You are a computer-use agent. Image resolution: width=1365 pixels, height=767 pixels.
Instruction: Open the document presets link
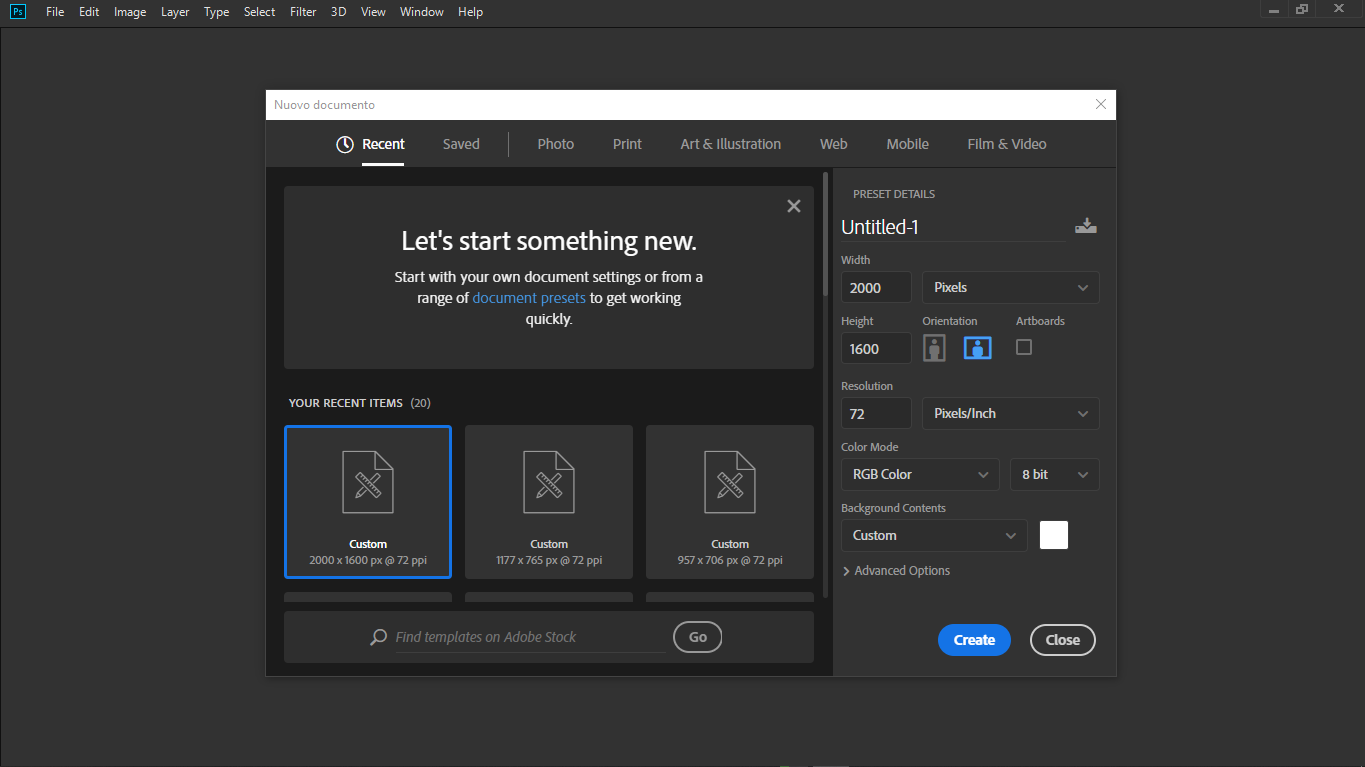(529, 298)
